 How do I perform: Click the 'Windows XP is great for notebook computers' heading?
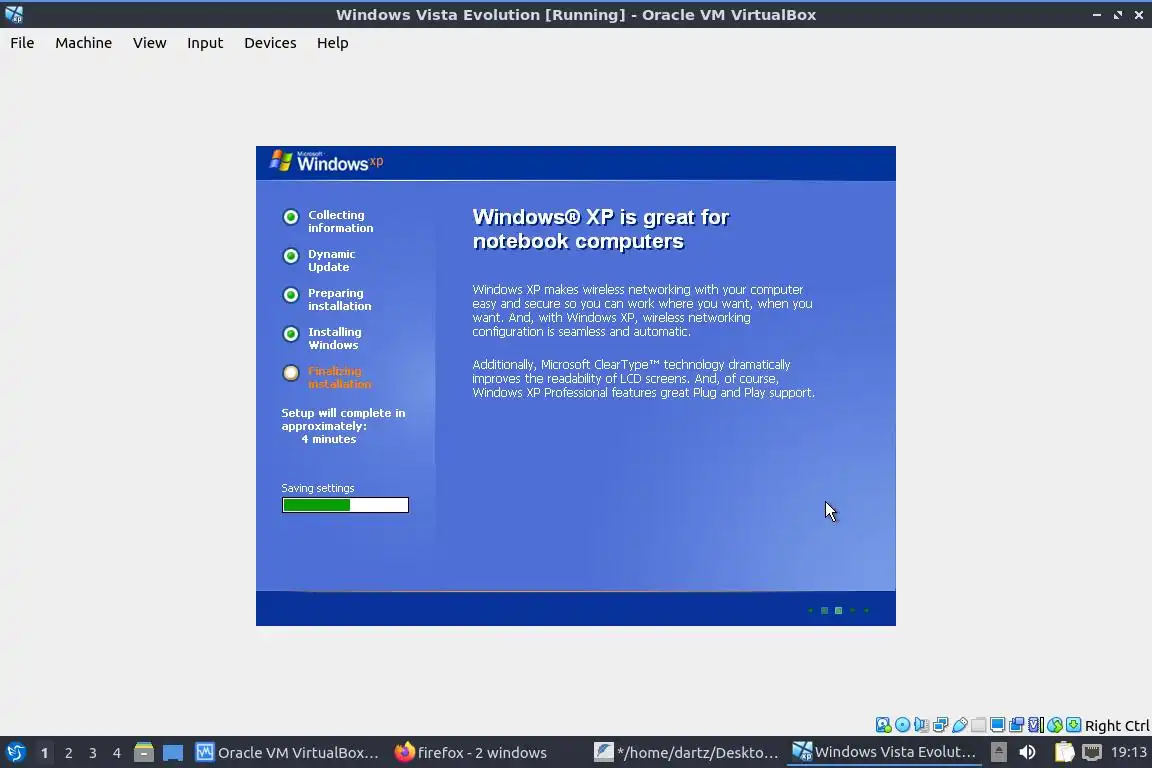coord(600,229)
